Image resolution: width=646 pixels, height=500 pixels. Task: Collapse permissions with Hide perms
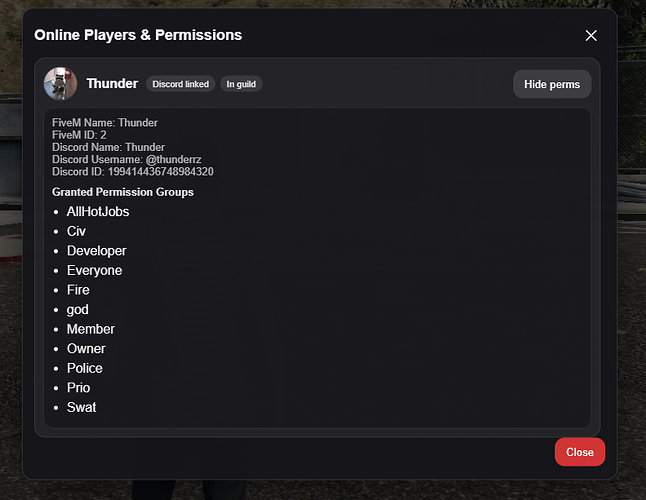pyautogui.click(x=552, y=84)
